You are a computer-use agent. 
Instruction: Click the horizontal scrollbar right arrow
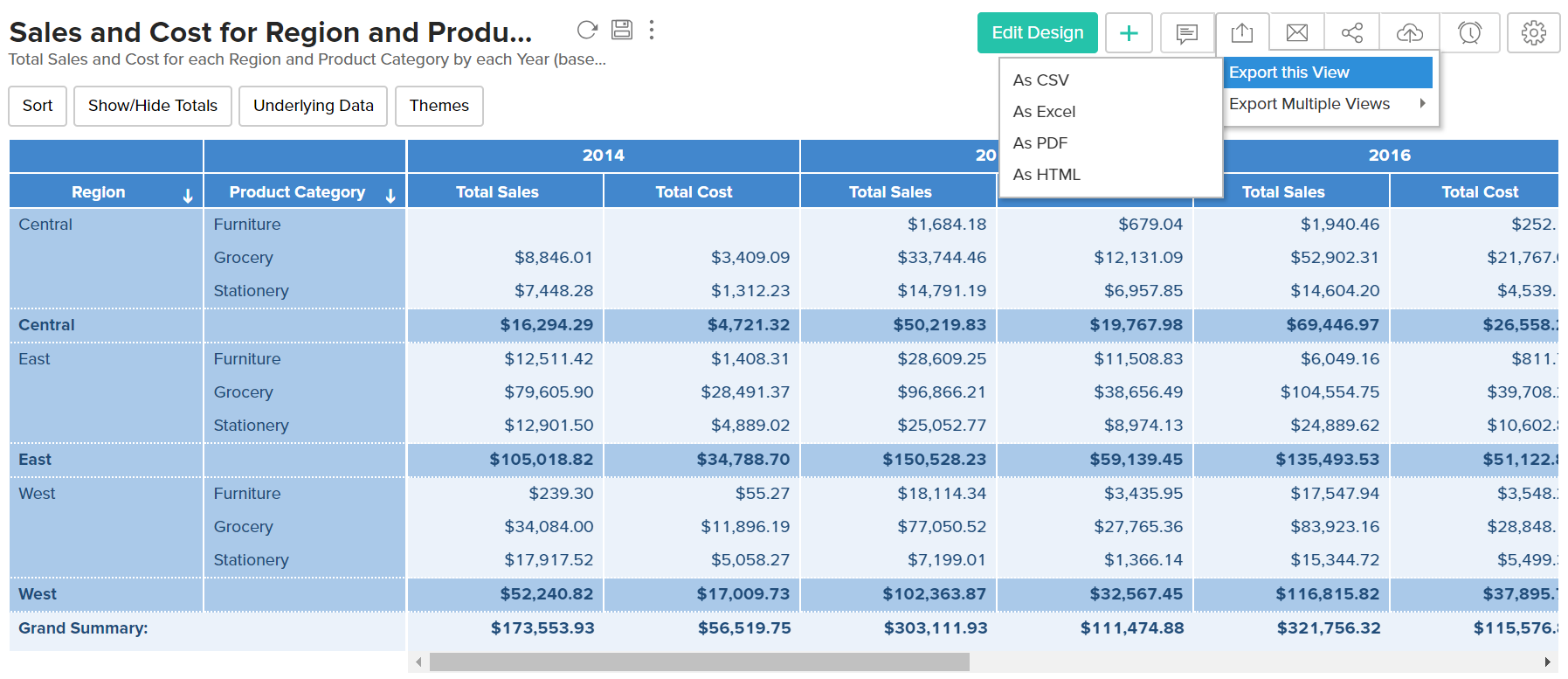coord(1547,662)
